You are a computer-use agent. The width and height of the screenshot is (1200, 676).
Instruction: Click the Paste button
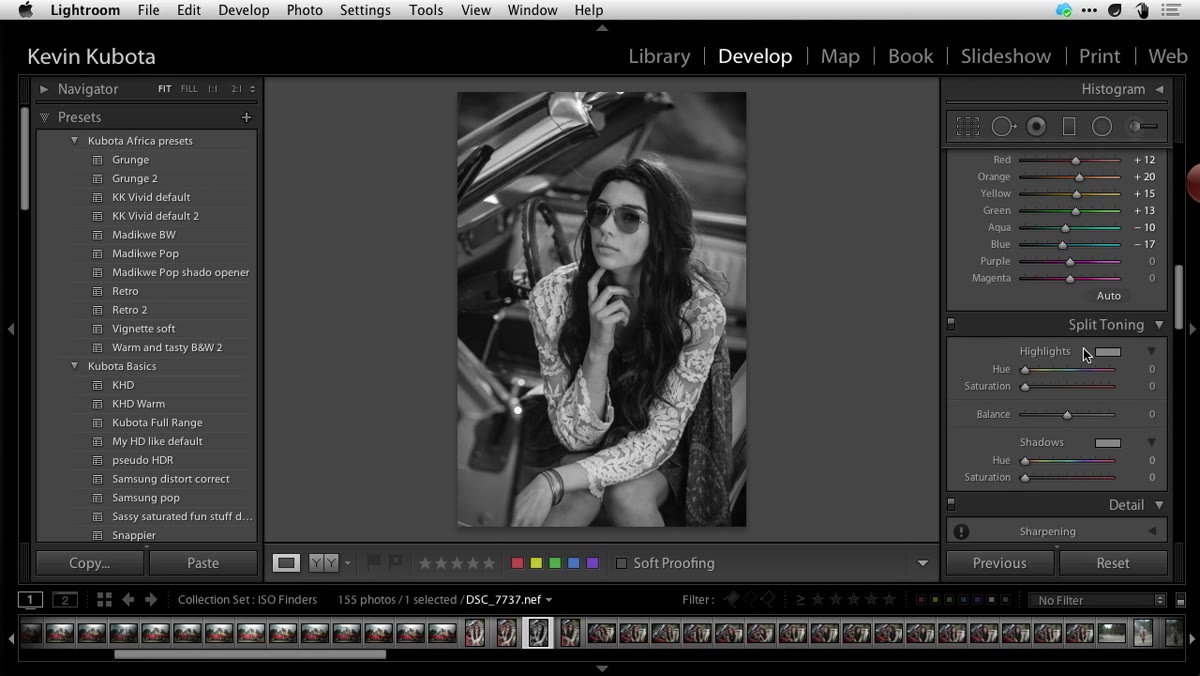[203, 563]
